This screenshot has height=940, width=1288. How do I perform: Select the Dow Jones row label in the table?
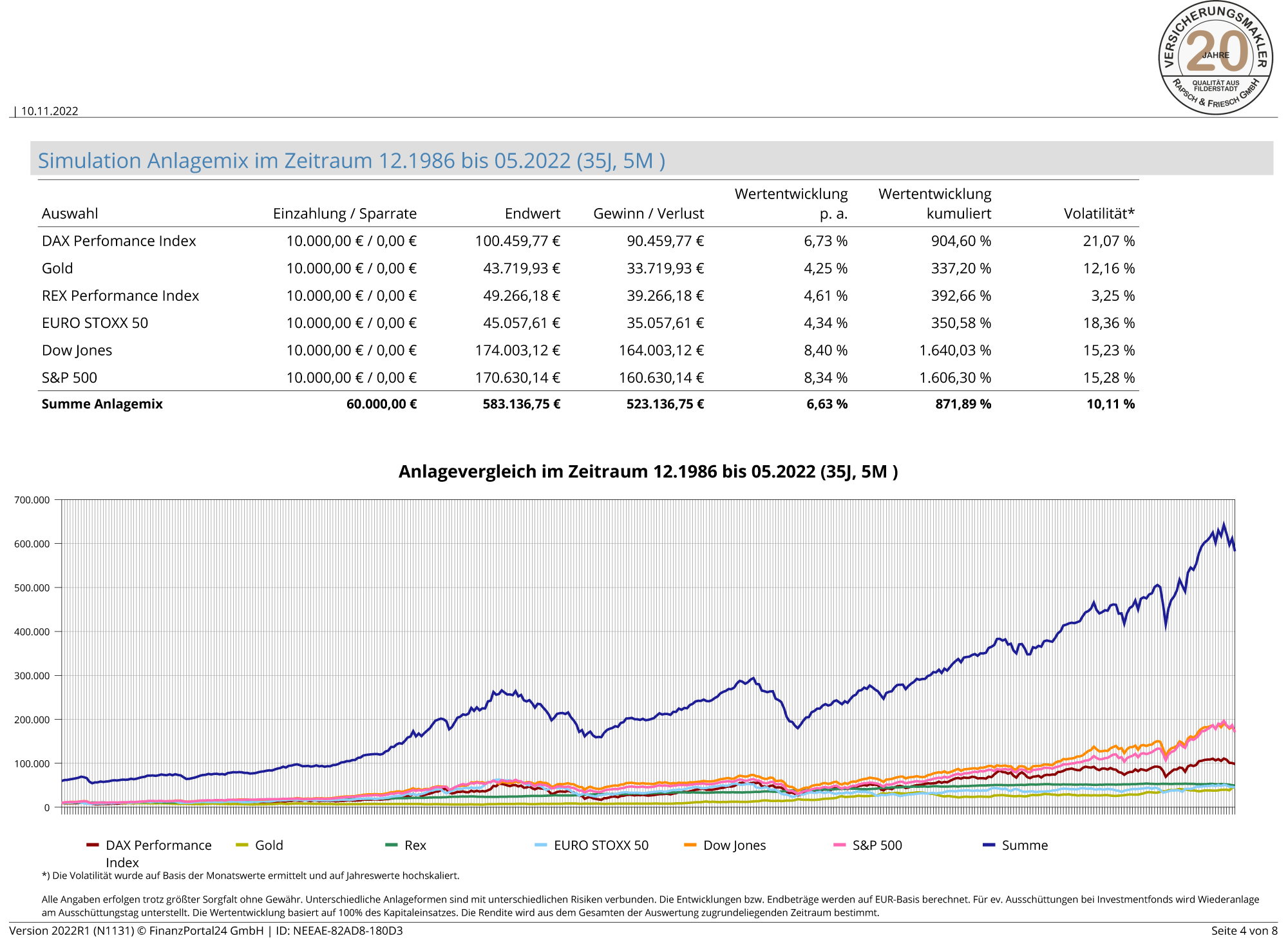[77, 350]
